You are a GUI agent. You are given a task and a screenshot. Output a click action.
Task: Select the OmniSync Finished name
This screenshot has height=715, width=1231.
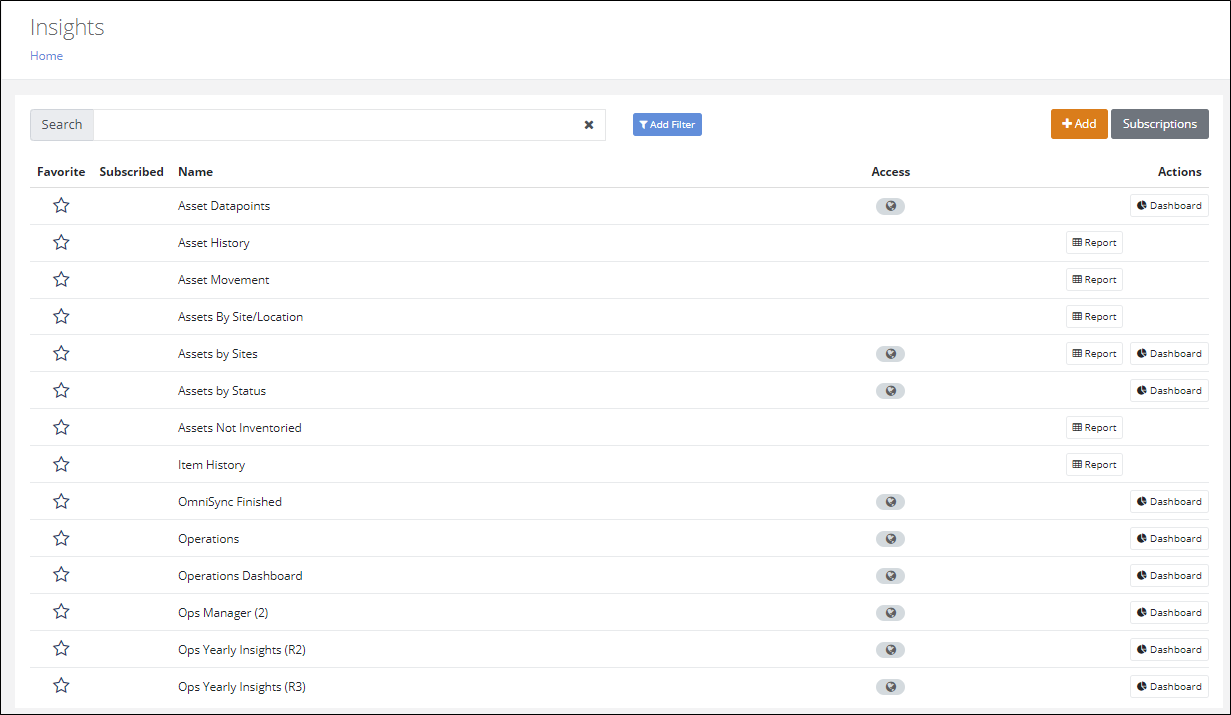click(230, 502)
